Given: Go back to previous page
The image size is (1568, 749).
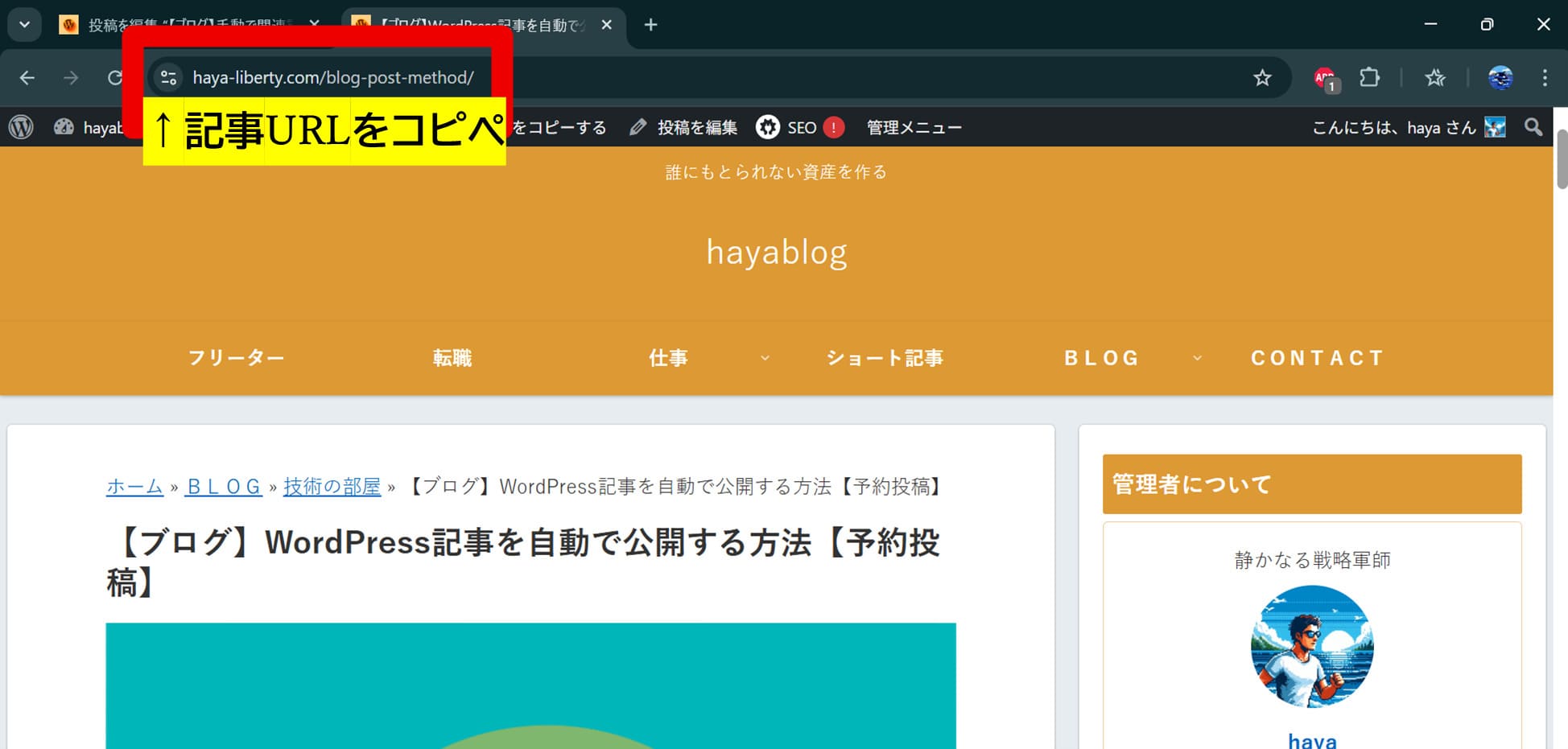Looking at the screenshot, I should click(27, 78).
